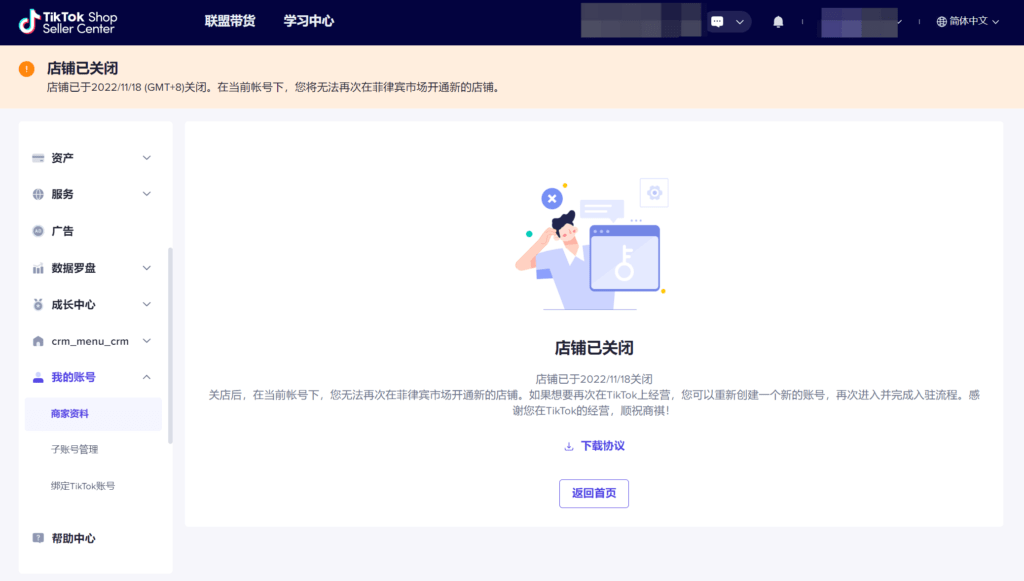
Task: Click the TikTok Shop Seller Center logo
Action: pos(65,20)
